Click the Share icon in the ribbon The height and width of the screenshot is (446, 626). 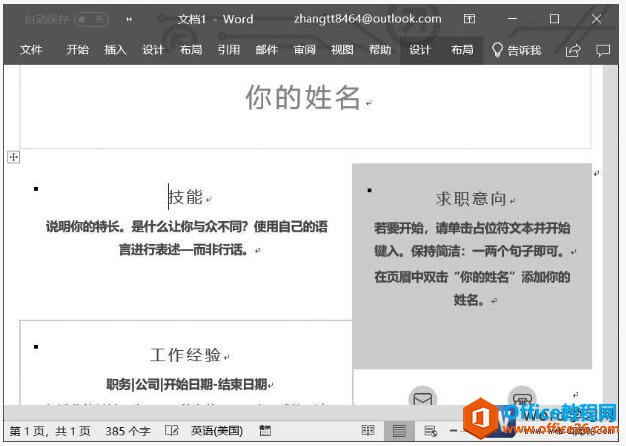click(x=573, y=50)
